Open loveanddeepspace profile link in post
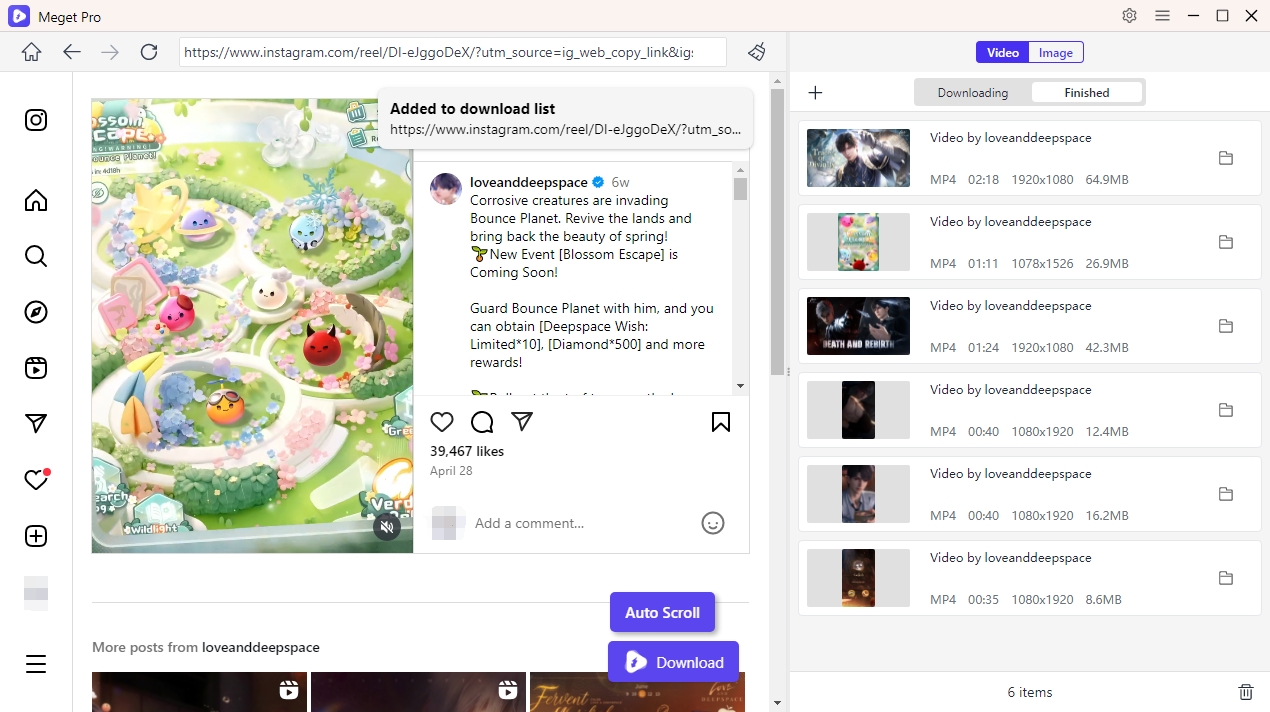This screenshot has width=1270, height=712. click(529, 182)
